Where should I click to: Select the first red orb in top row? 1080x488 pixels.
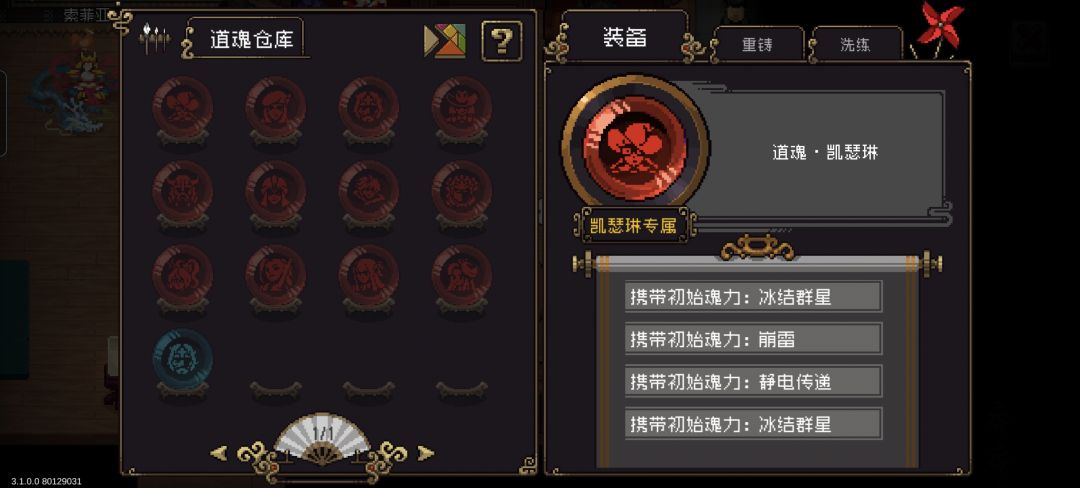pos(183,107)
